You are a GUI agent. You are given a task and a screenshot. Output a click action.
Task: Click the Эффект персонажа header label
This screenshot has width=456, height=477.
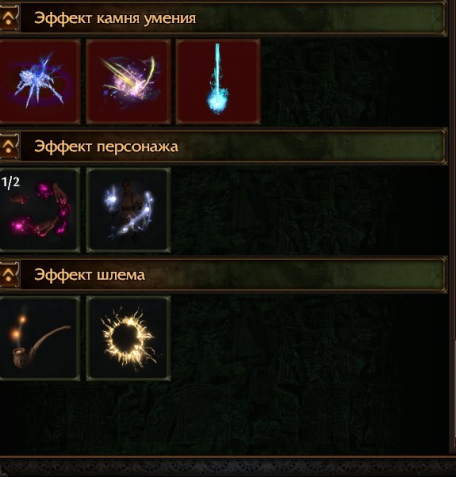click(x=106, y=147)
